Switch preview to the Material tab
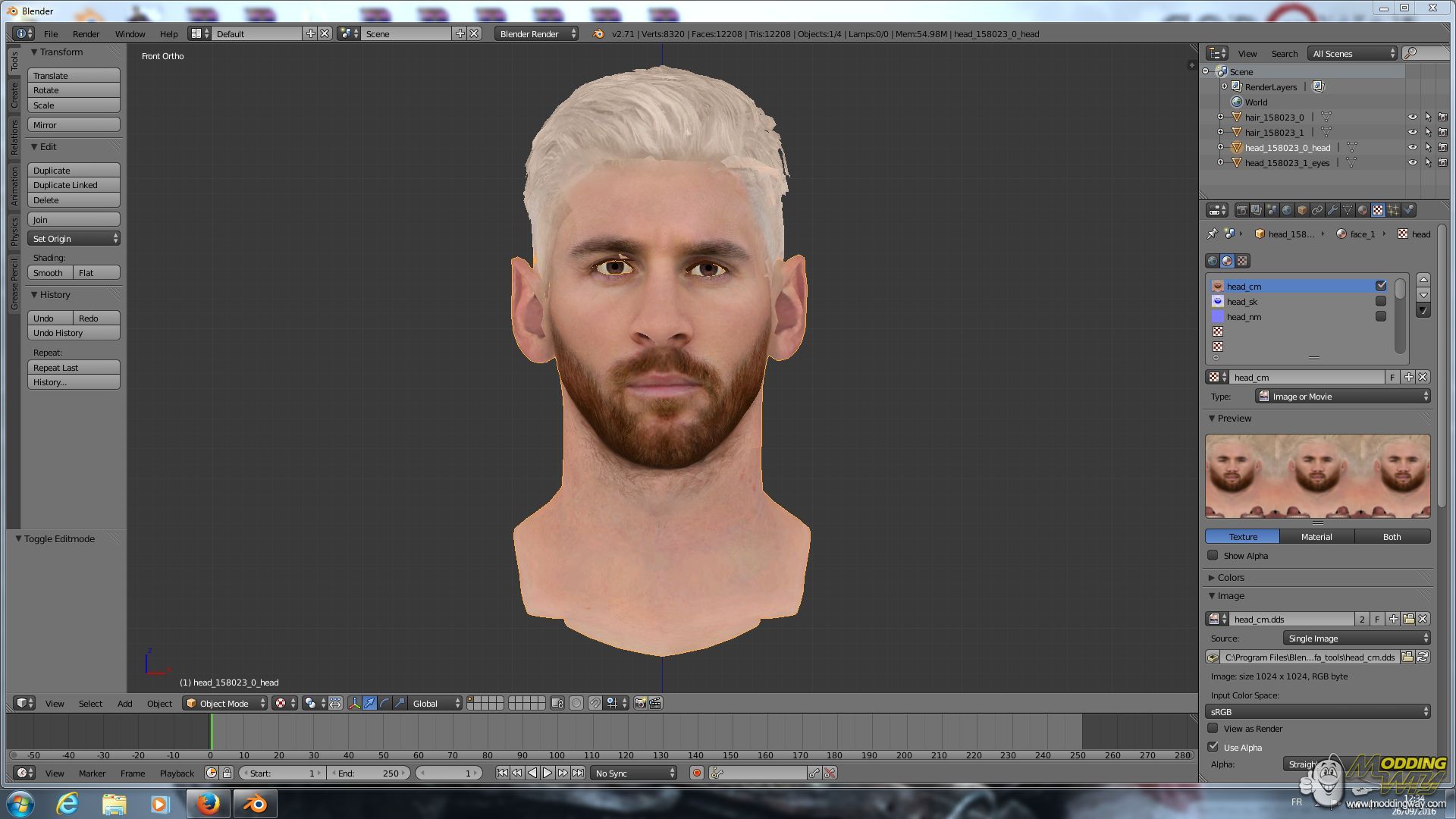This screenshot has width=1456, height=819. pyautogui.click(x=1316, y=537)
